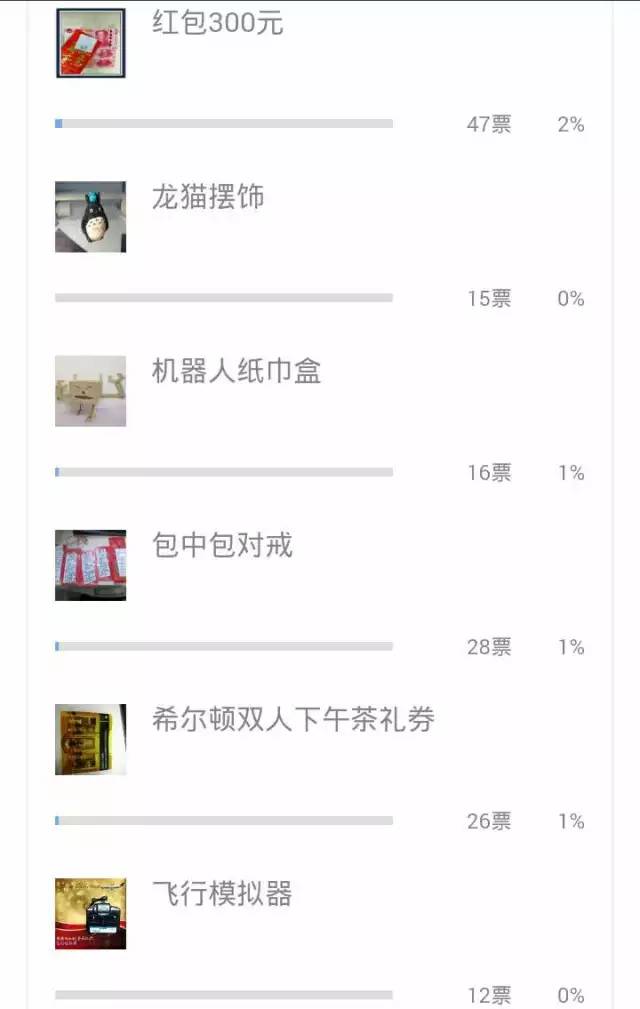Pick the 包中包对戒 option label
Viewport: 640px width, 1009px height.
(x=222, y=546)
